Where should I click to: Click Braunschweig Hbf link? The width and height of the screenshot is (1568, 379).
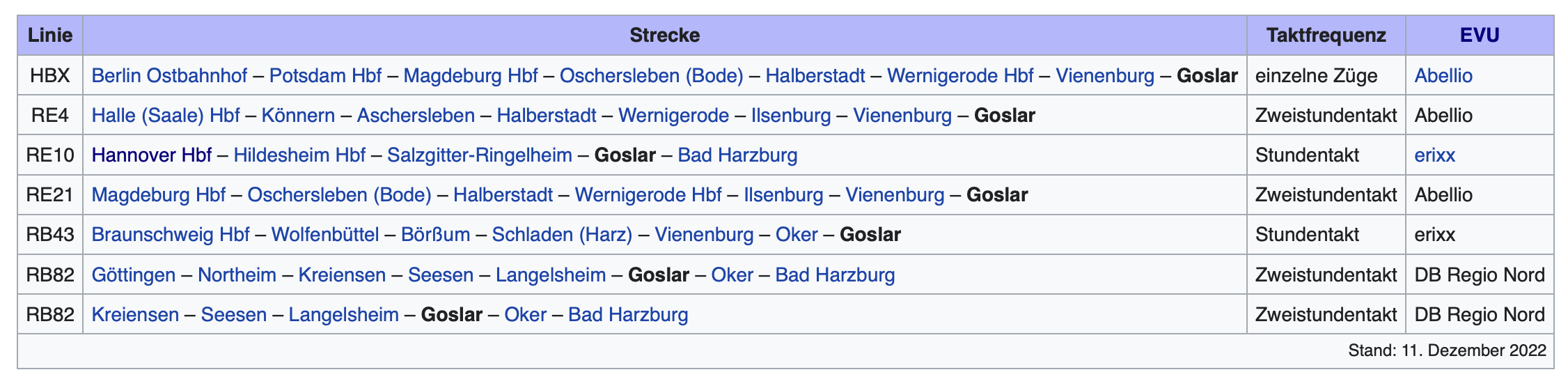coord(171,234)
